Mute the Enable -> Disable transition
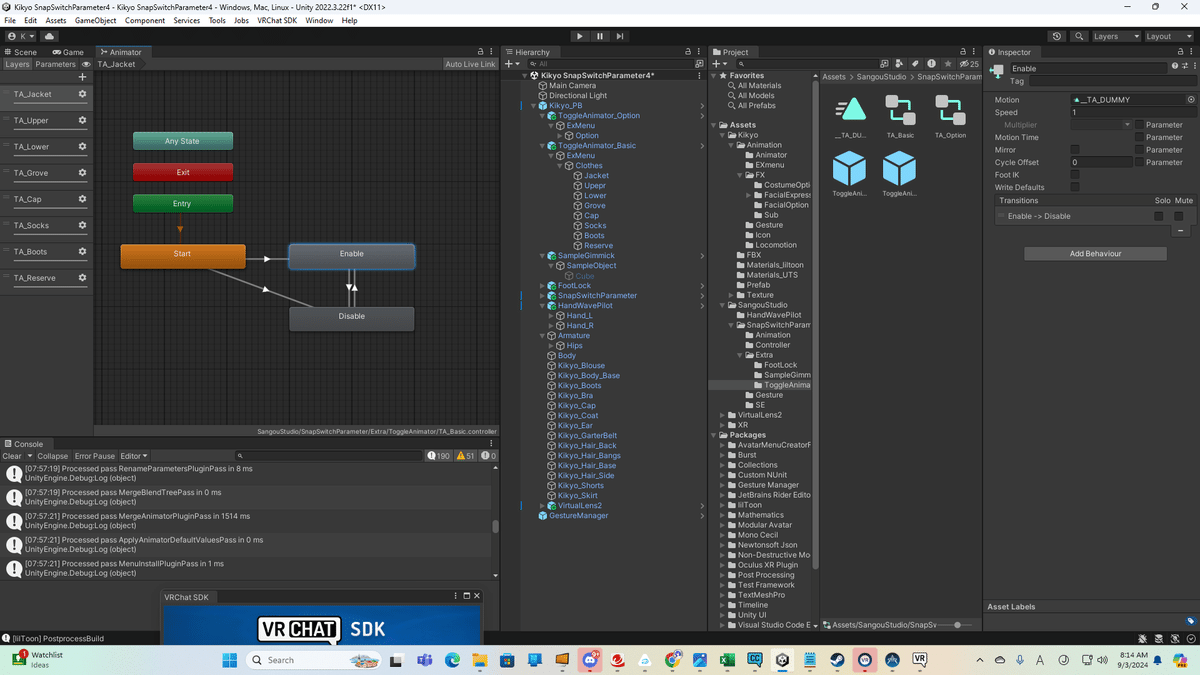 1178,216
